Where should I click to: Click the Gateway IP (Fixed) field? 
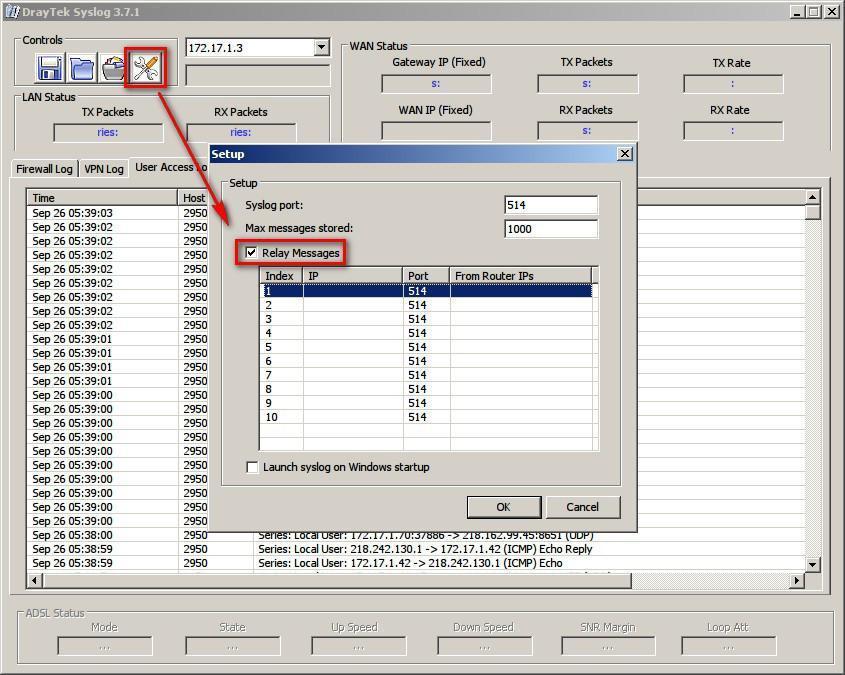[x=436, y=84]
